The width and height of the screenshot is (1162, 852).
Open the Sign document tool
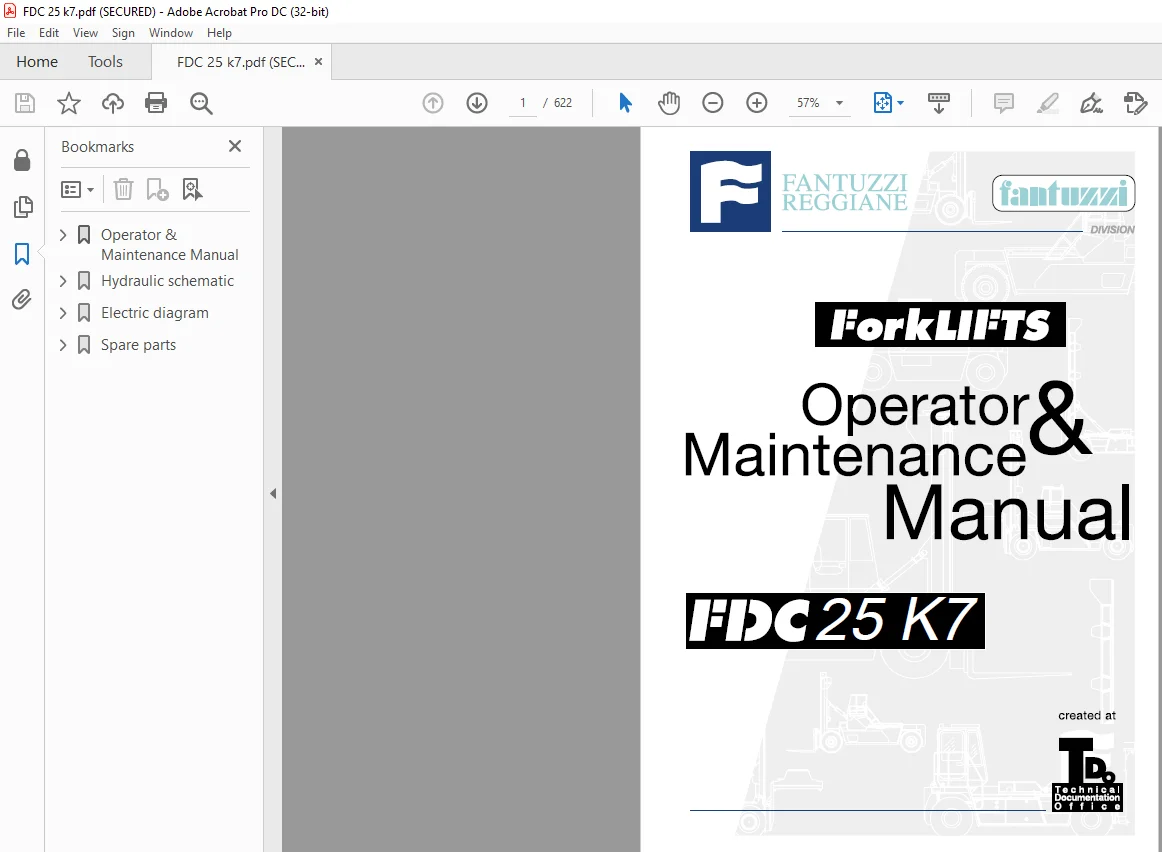(1092, 103)
